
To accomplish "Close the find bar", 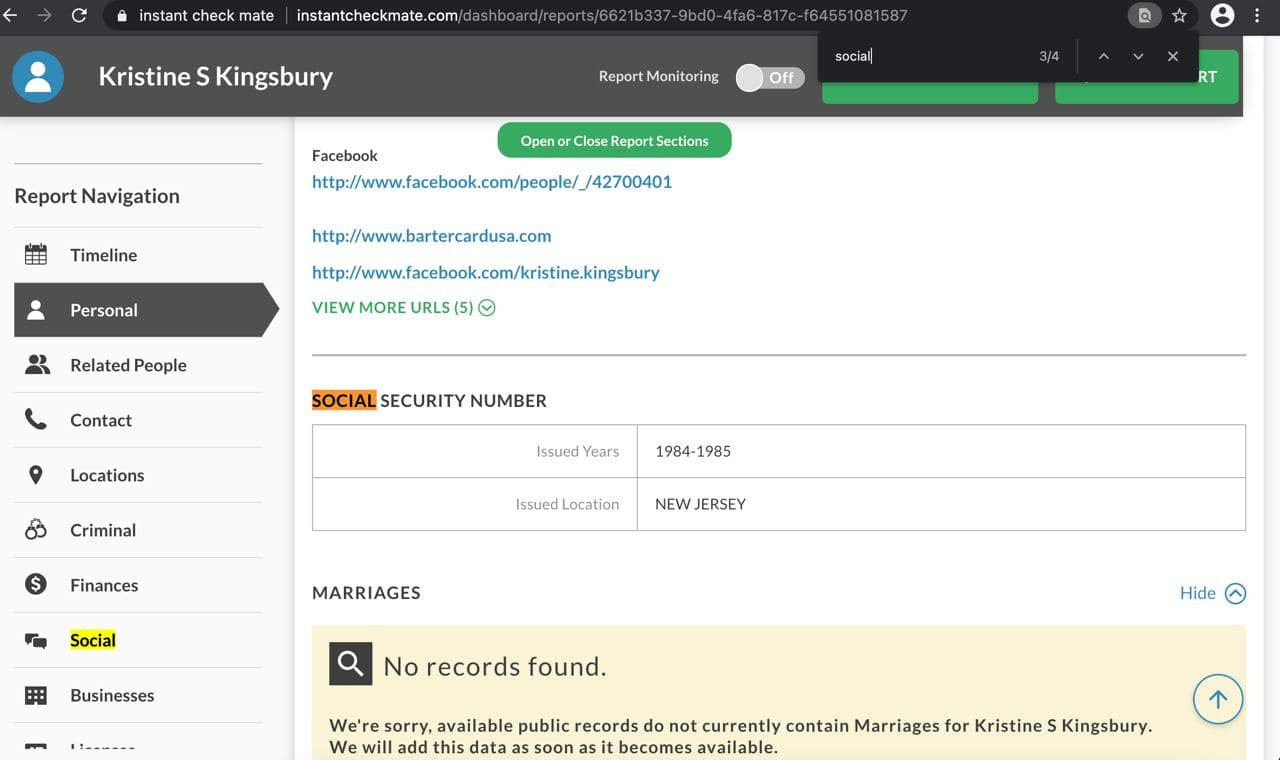I will 1173,56.
